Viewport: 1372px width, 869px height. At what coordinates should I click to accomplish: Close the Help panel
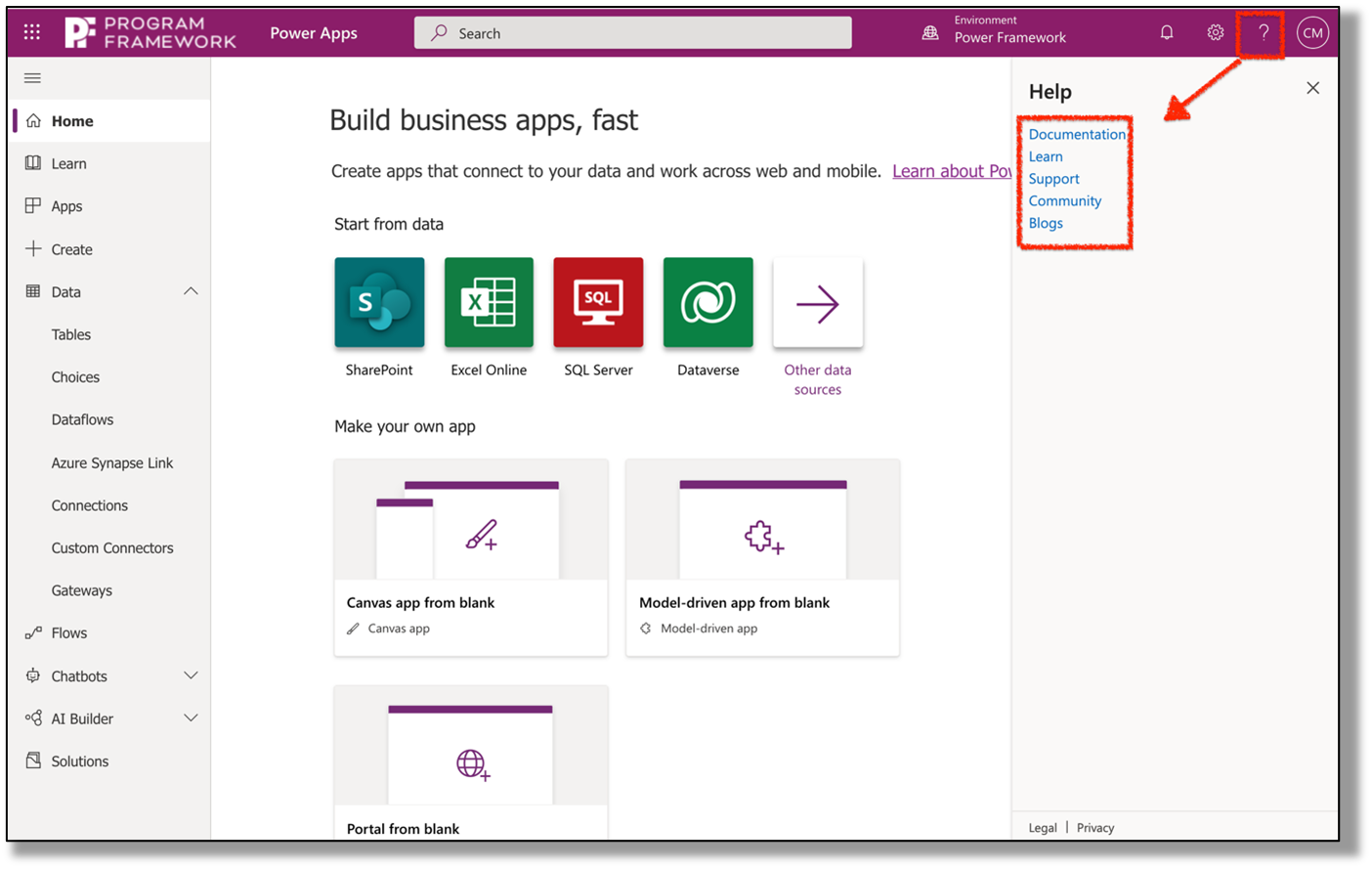click(x=1312, y=88)
